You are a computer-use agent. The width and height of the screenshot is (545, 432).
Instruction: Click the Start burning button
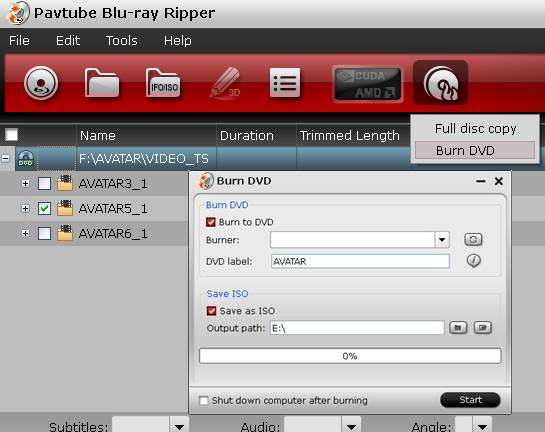pyautogui.click(x=470, y=400)
